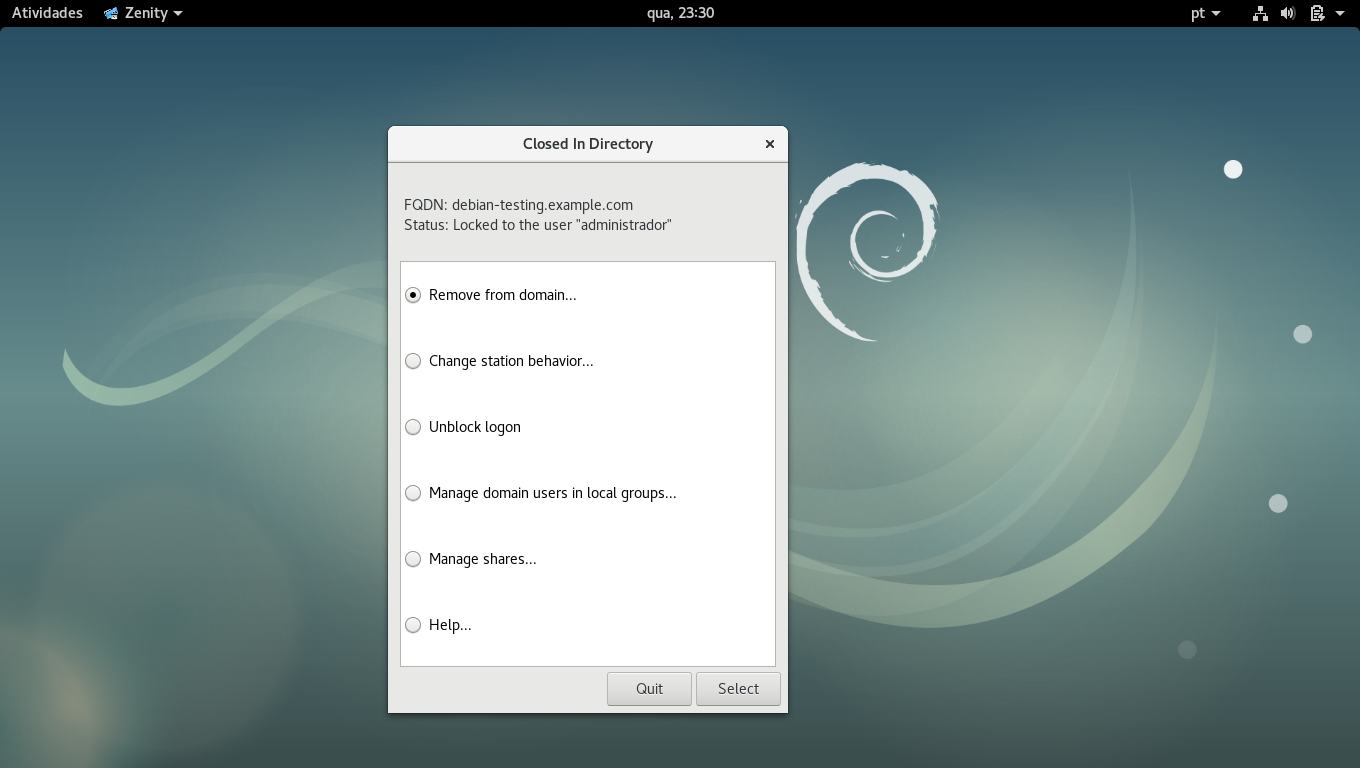The height and width of the screenshot is (768, 1360).
Task: Click the Help... label
Action: coord(450,625)
